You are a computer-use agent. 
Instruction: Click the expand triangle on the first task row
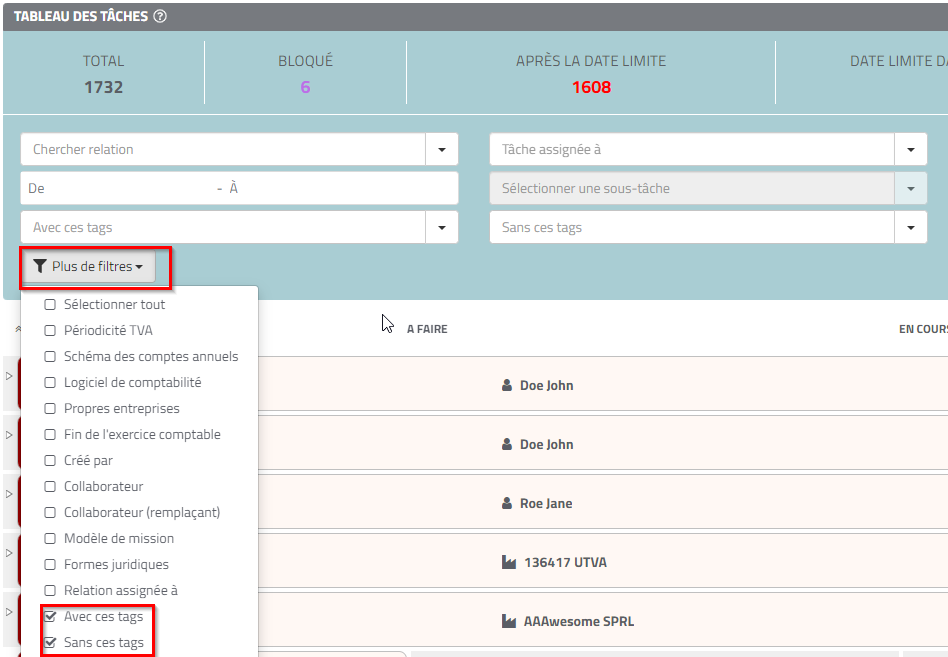click(9, 376)
